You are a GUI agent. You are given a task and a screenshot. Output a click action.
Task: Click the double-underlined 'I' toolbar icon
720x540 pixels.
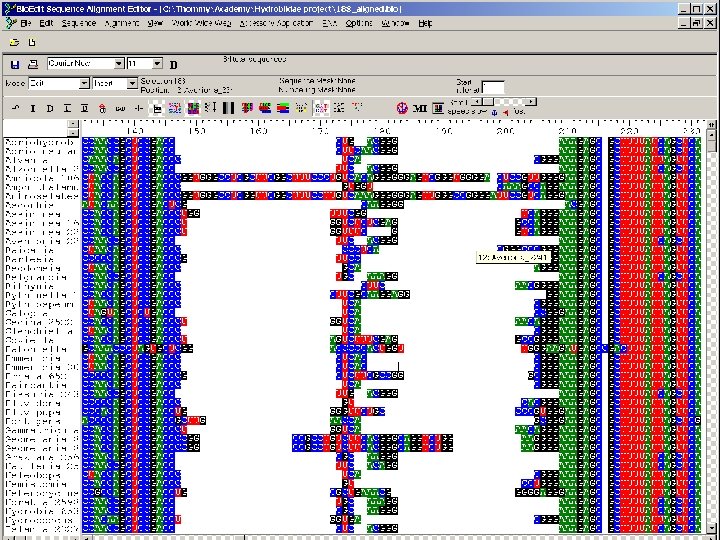point(84,108)
